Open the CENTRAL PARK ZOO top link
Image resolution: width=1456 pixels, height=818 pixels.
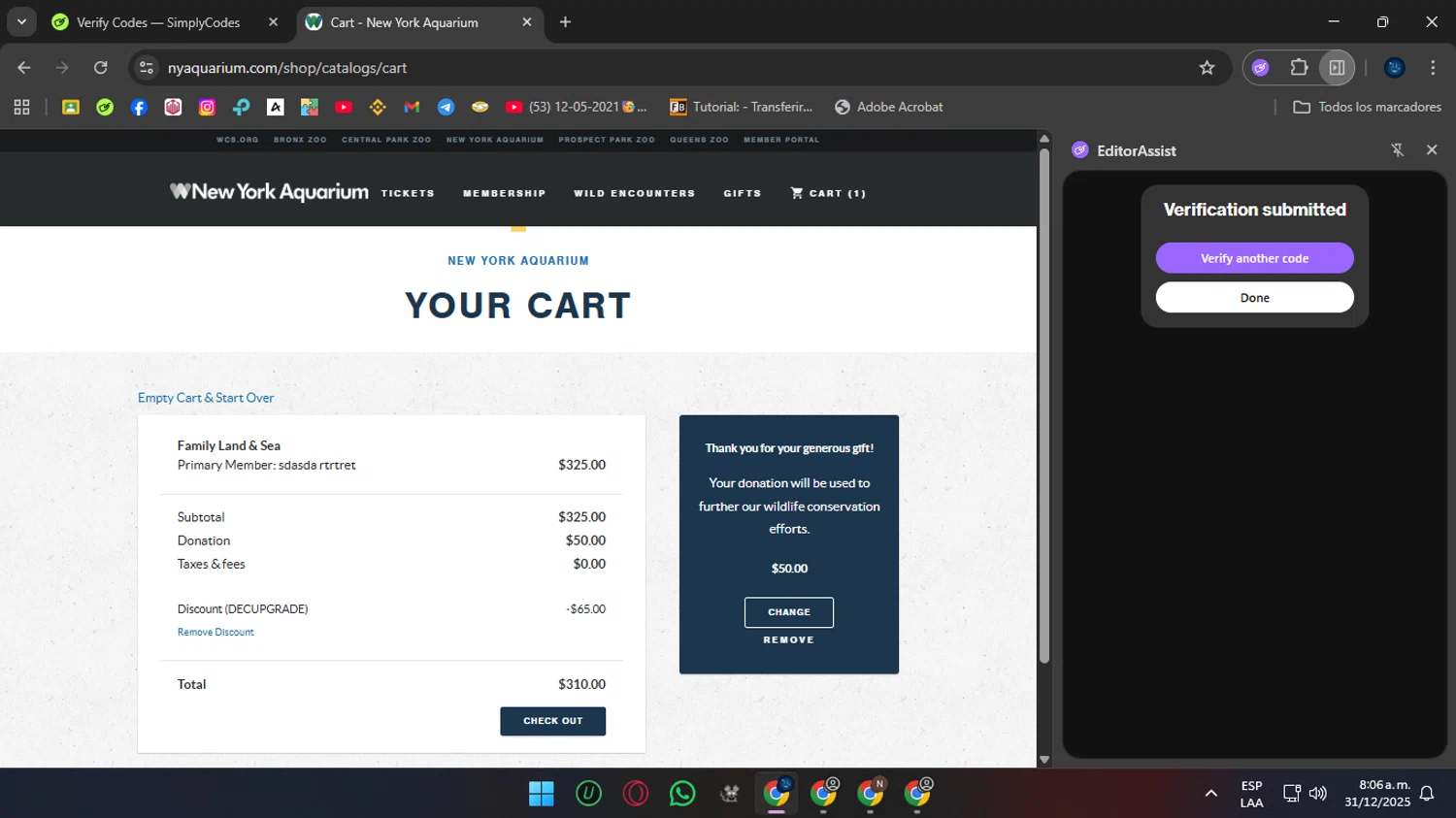386,140
